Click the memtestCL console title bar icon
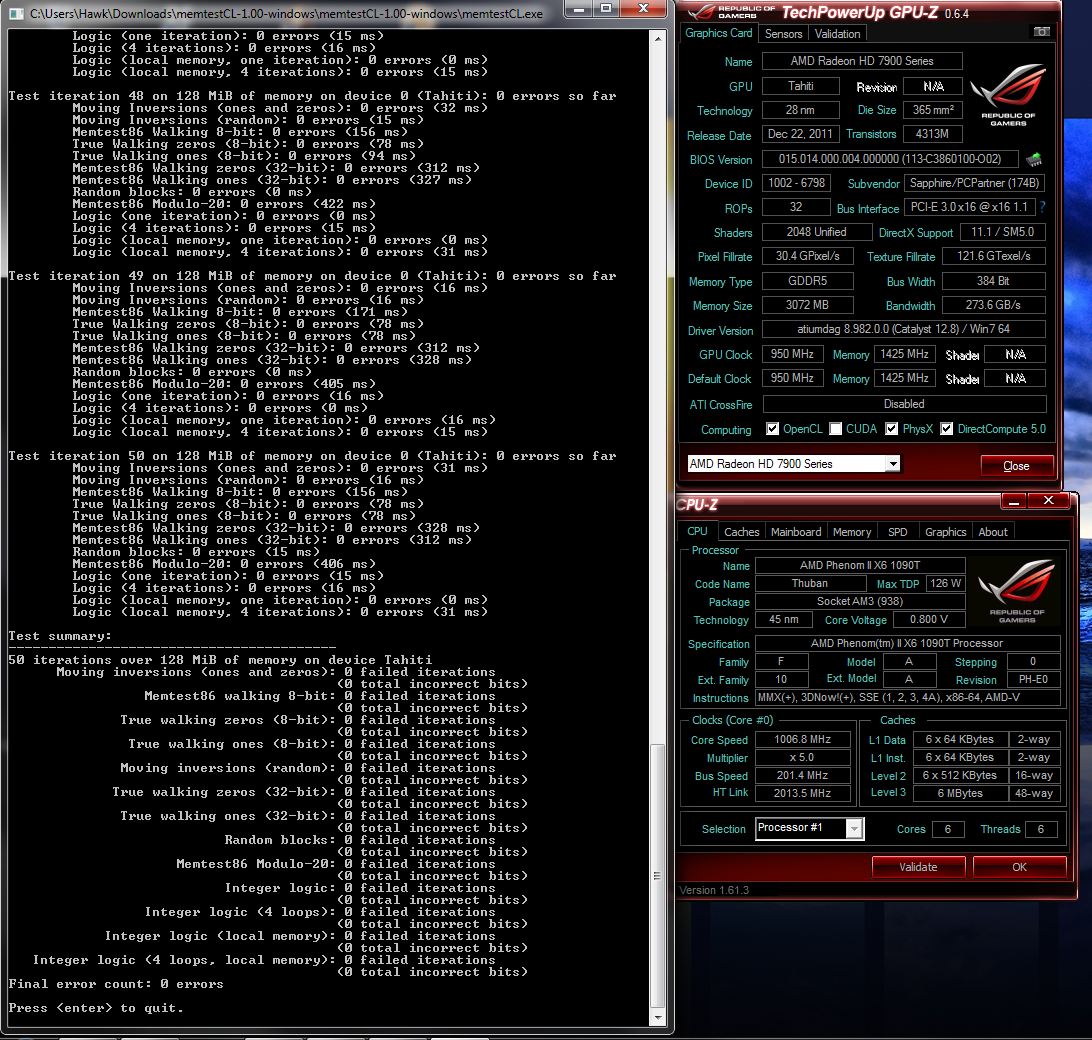The width and height of the screenshot is (1092, 1040). pyautogui.click(x=16, y=13)
